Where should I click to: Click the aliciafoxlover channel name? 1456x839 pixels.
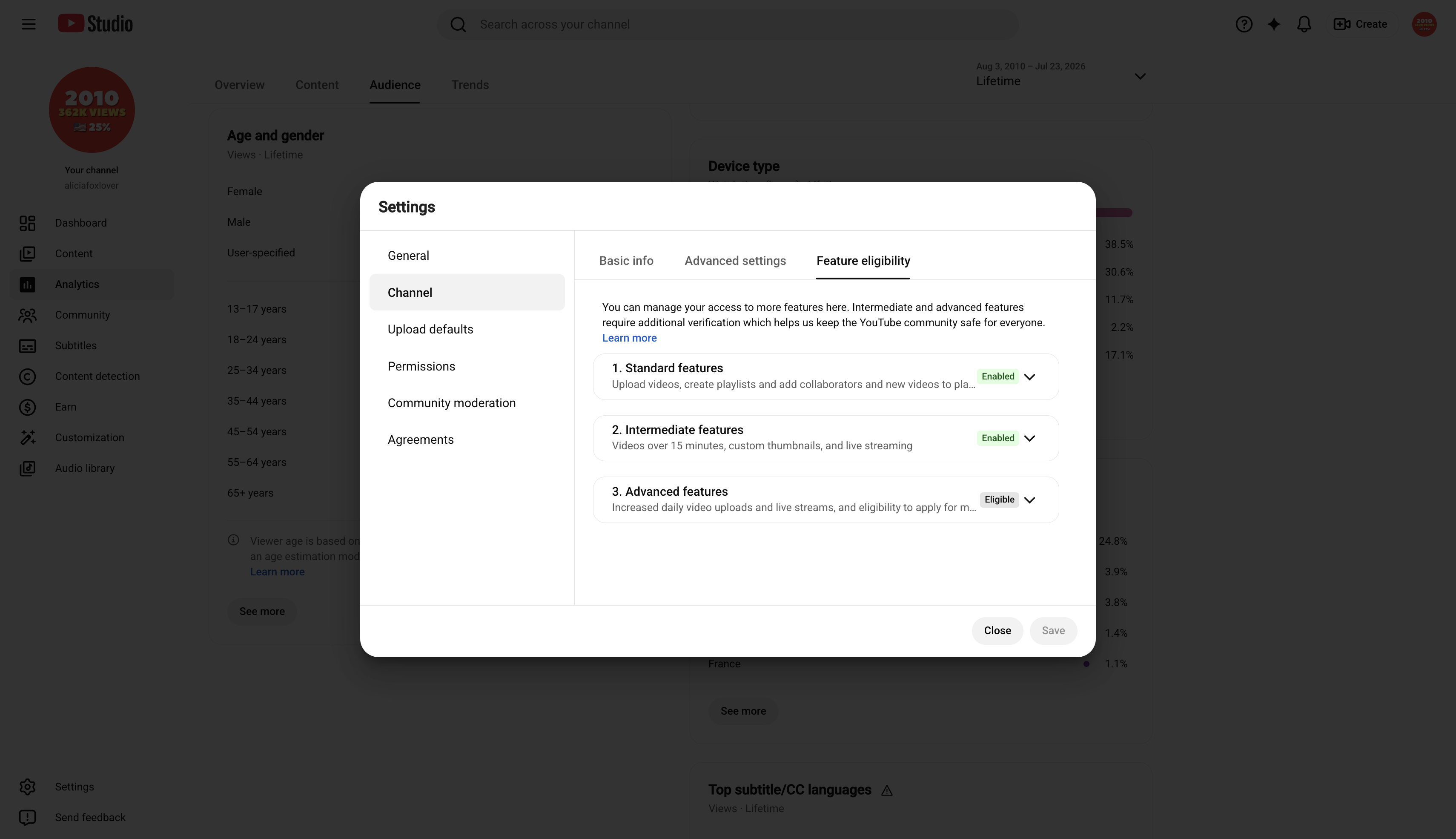tap(91, 186)
